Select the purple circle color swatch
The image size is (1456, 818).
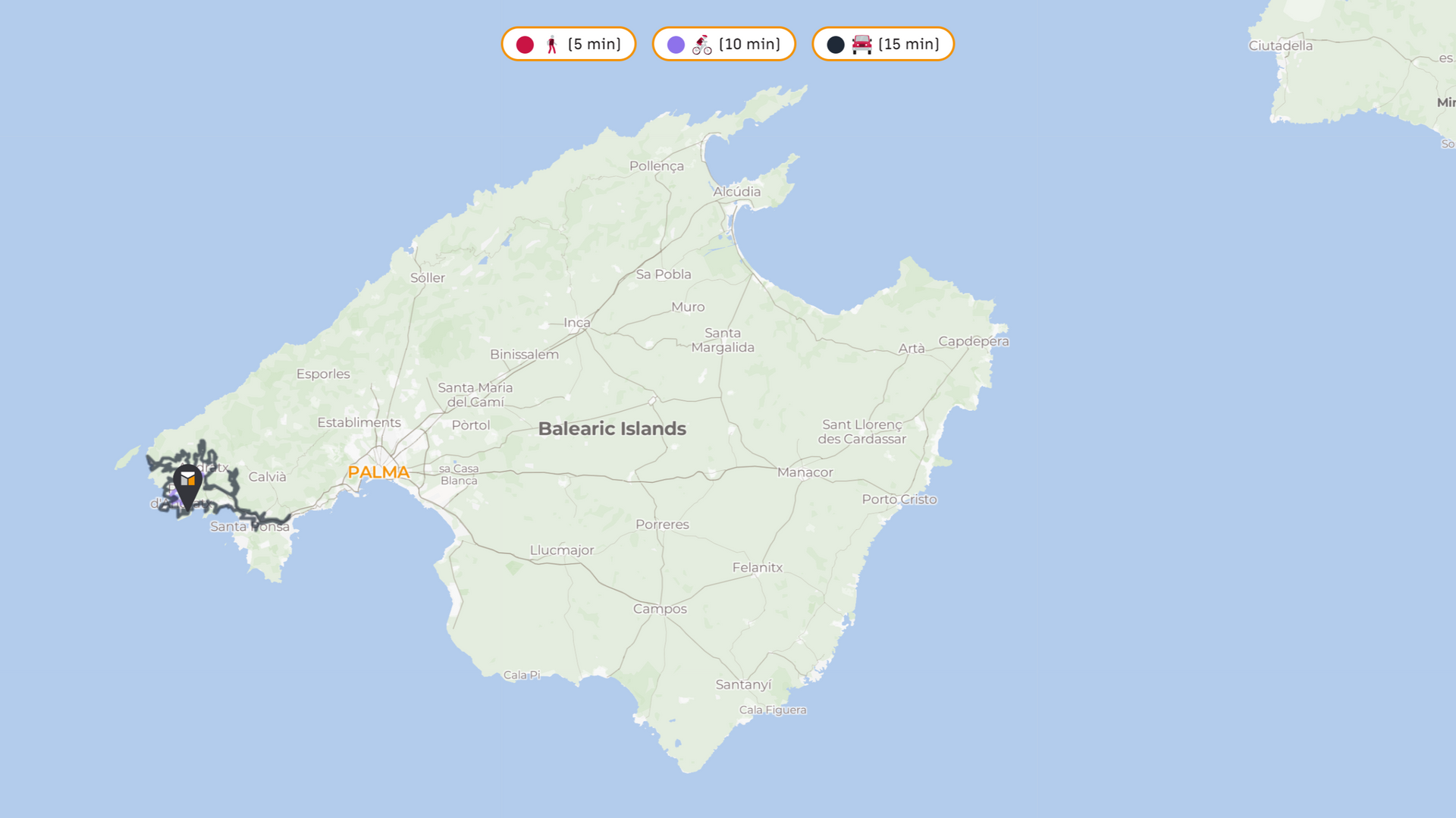coord(676,45)
